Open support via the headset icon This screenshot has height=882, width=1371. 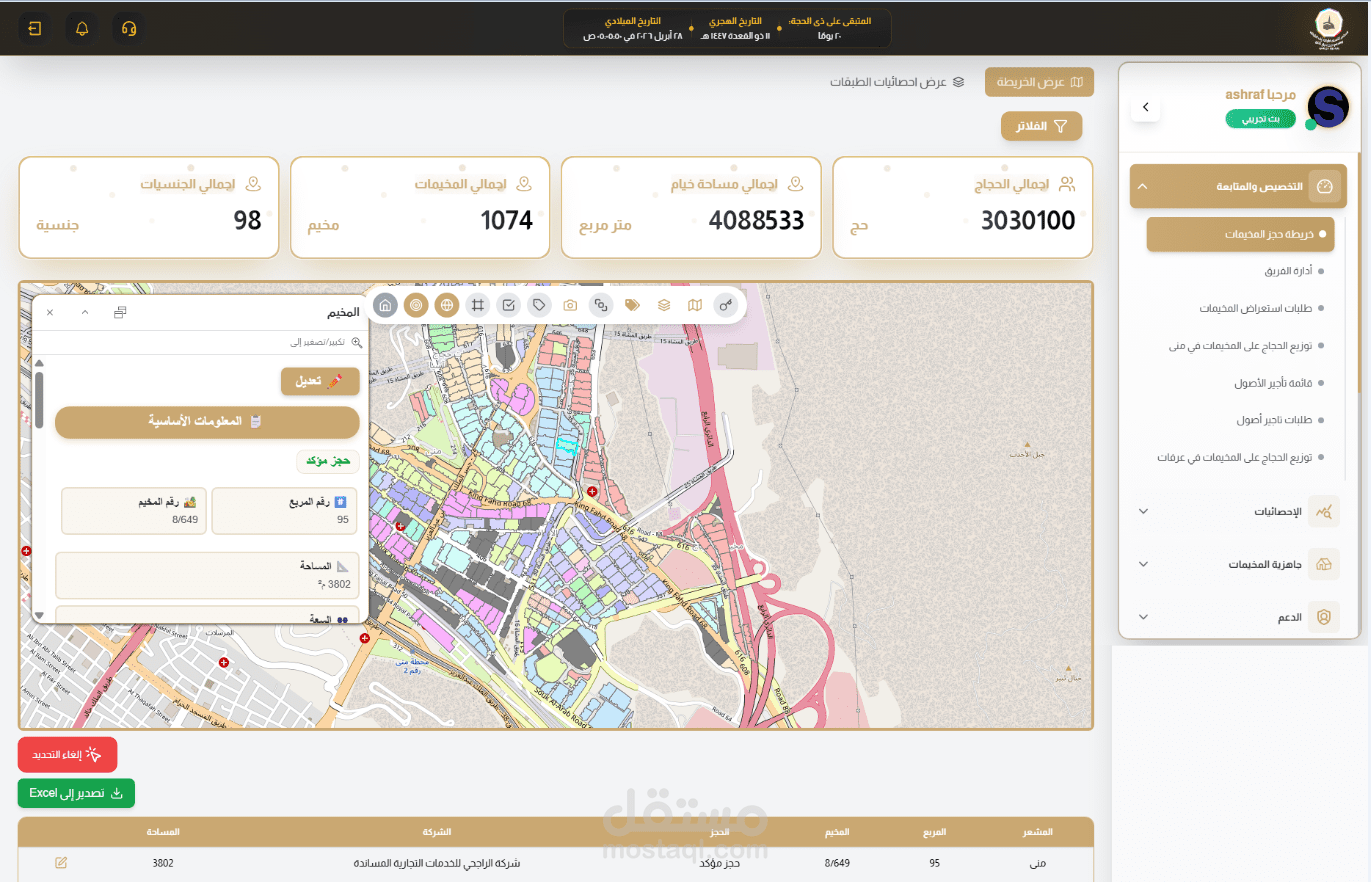[x=128, y=28]
